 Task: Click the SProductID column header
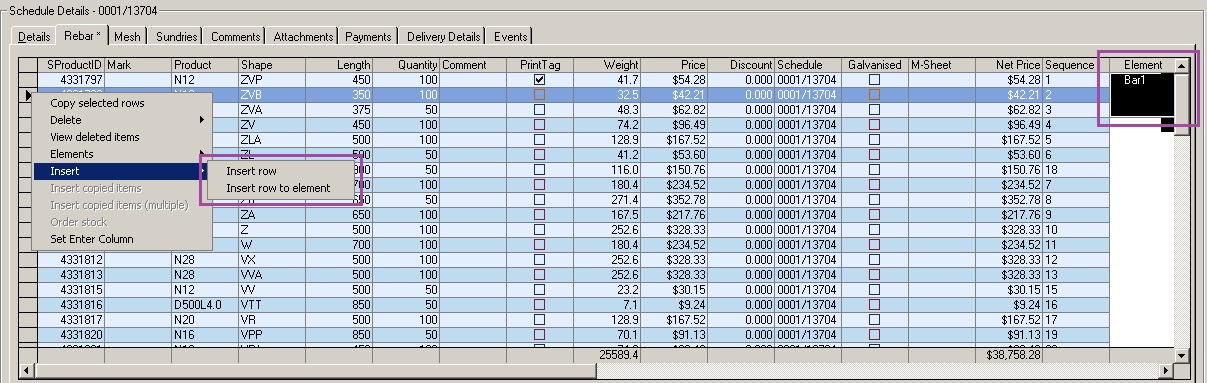coord(71,65)
